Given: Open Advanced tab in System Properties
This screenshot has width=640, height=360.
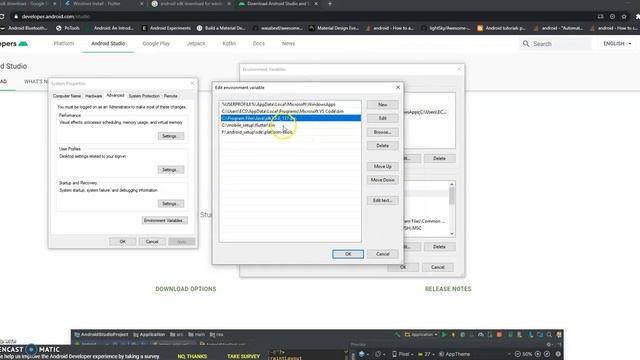Looking at the screenshot, I should tap(115, 95).
